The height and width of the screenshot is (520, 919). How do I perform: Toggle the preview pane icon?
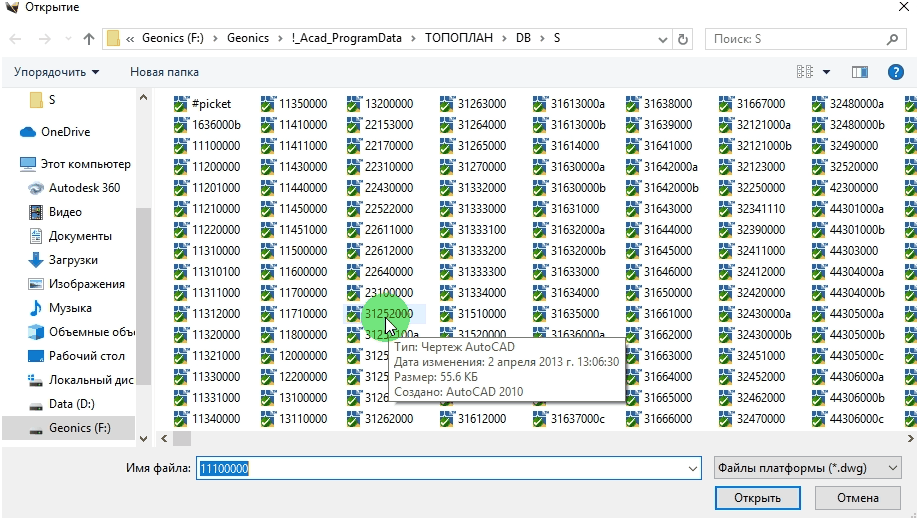coord(859,72)
